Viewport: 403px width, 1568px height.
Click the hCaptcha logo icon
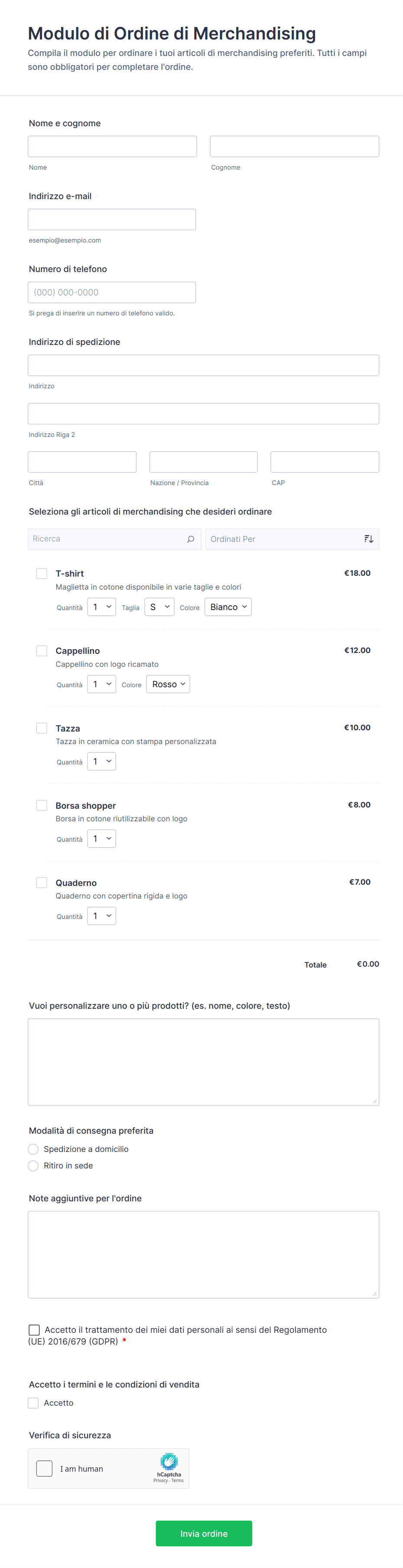pyautogui.click(x=169, y=1461)
